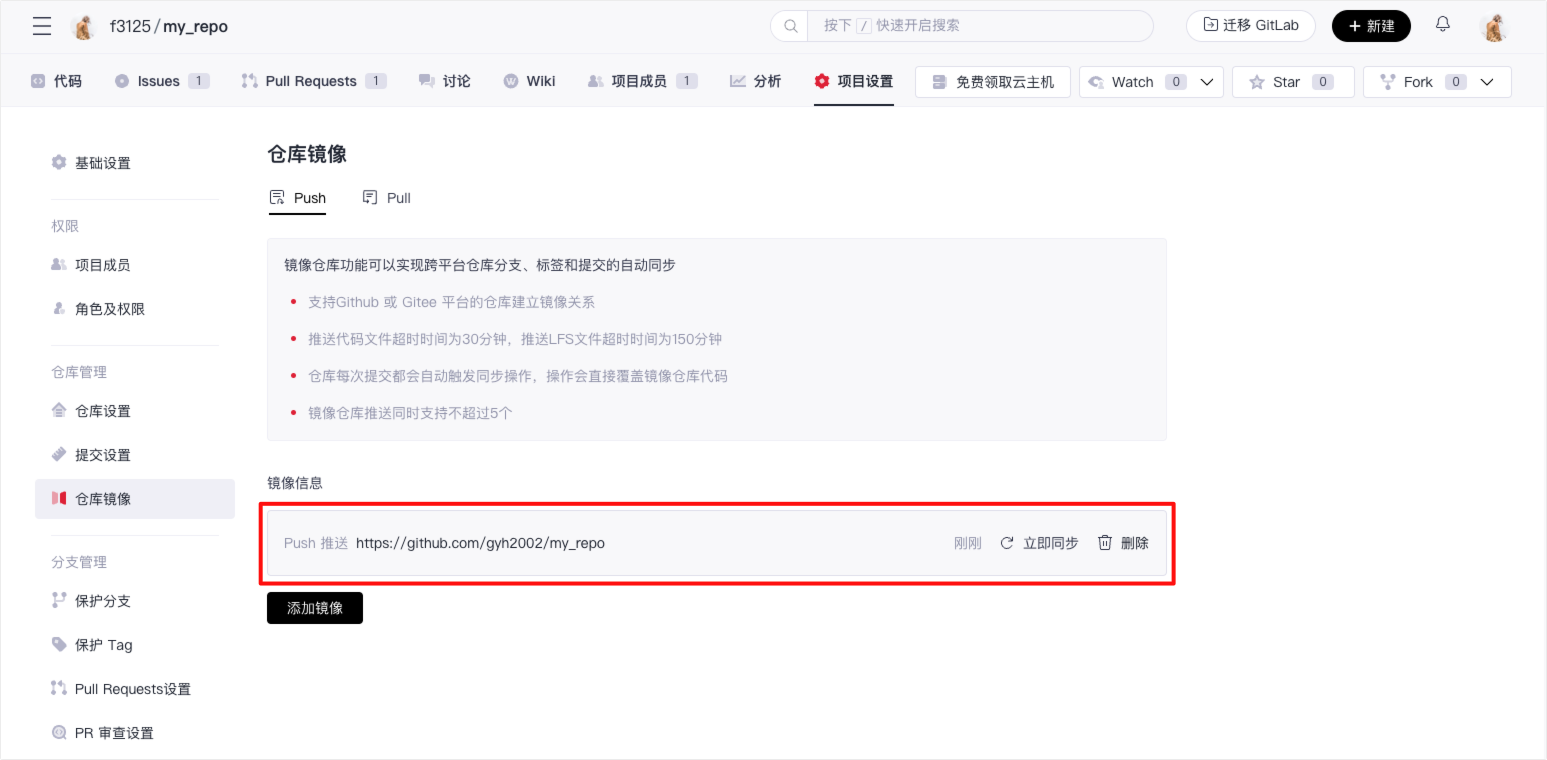
Task: Open the Issues tab
Action: pos(160,81)
